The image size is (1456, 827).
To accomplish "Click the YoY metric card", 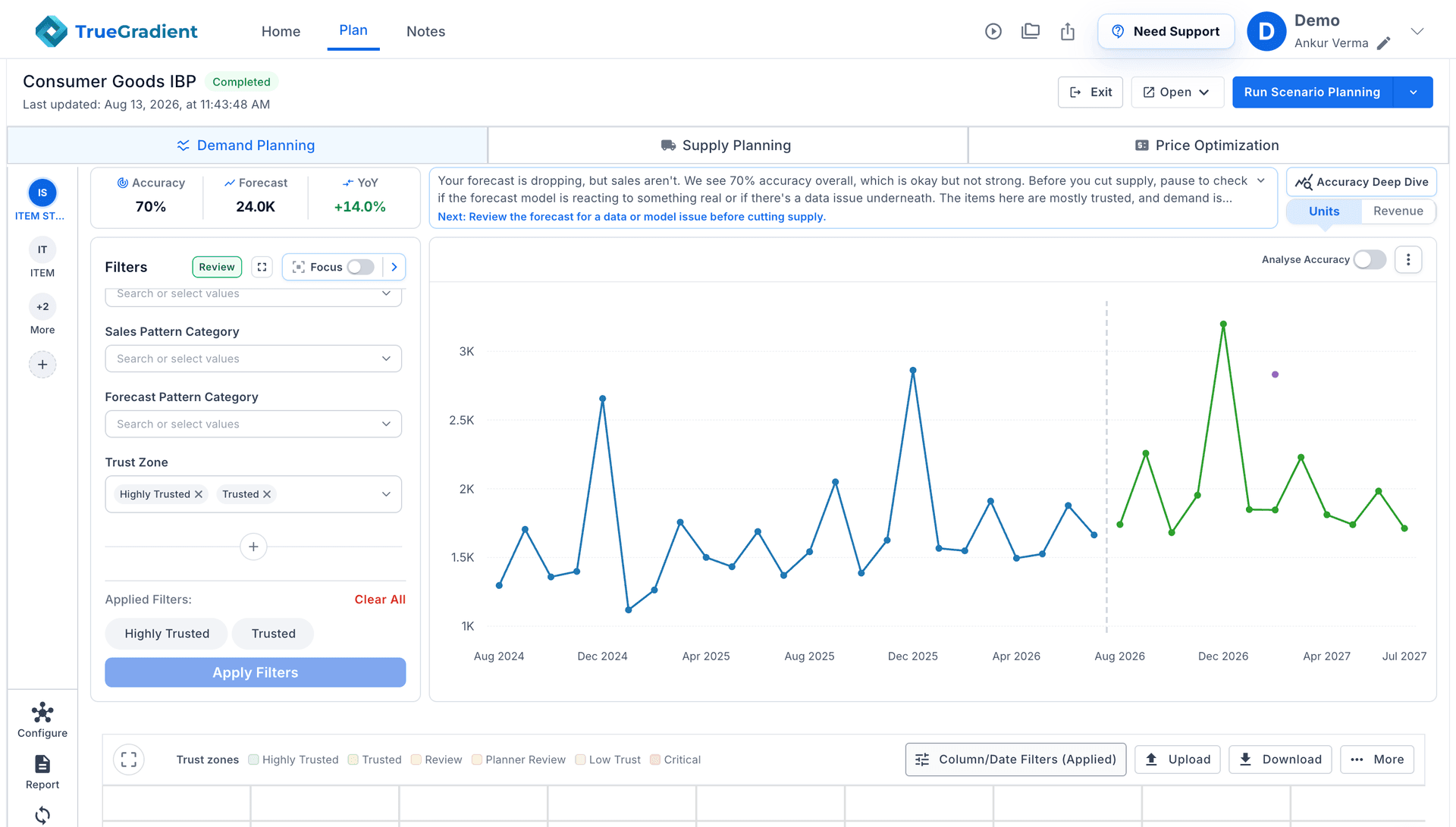I will [360, 196].
